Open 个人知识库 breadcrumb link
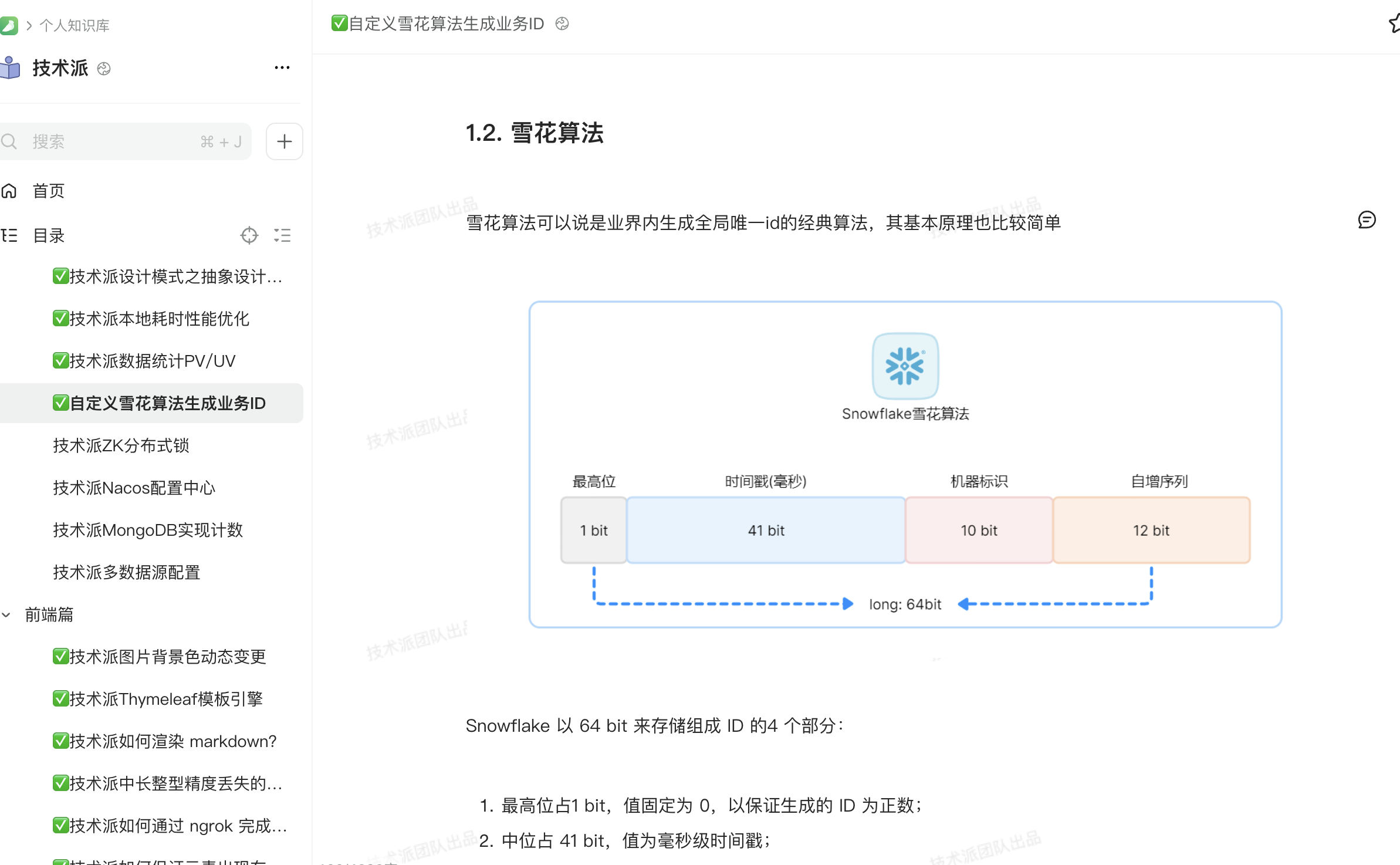This screenshot has height=865, width=1400. click(75, 25)
